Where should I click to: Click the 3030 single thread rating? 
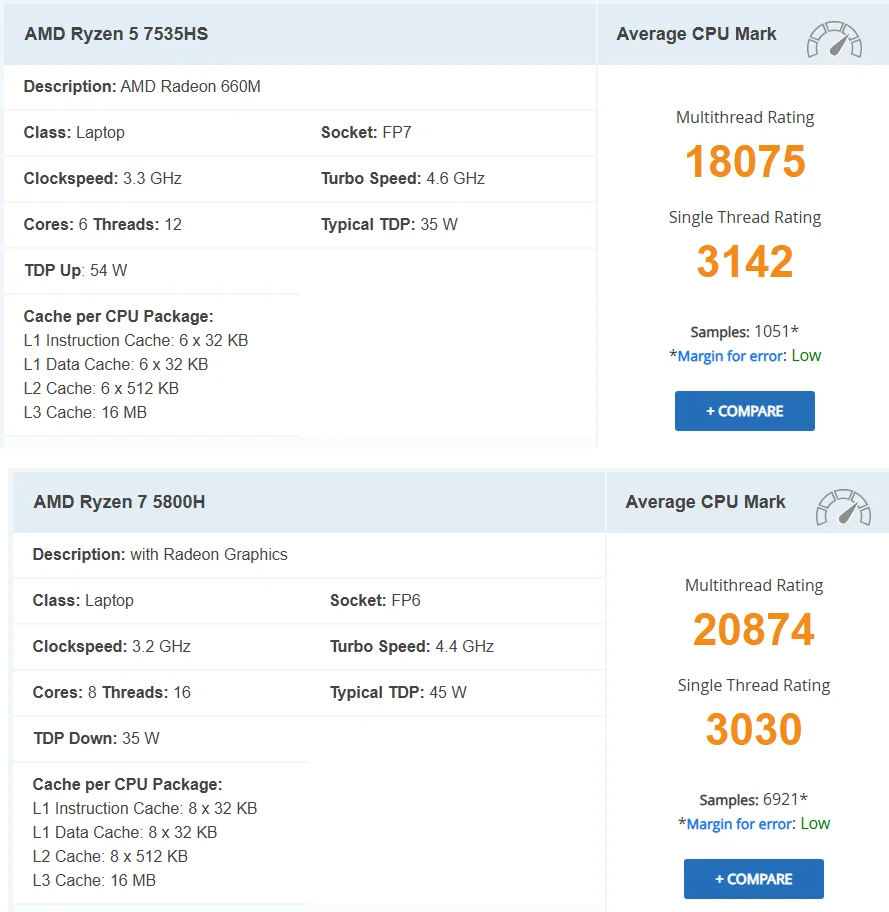click(x=754, y=730)
